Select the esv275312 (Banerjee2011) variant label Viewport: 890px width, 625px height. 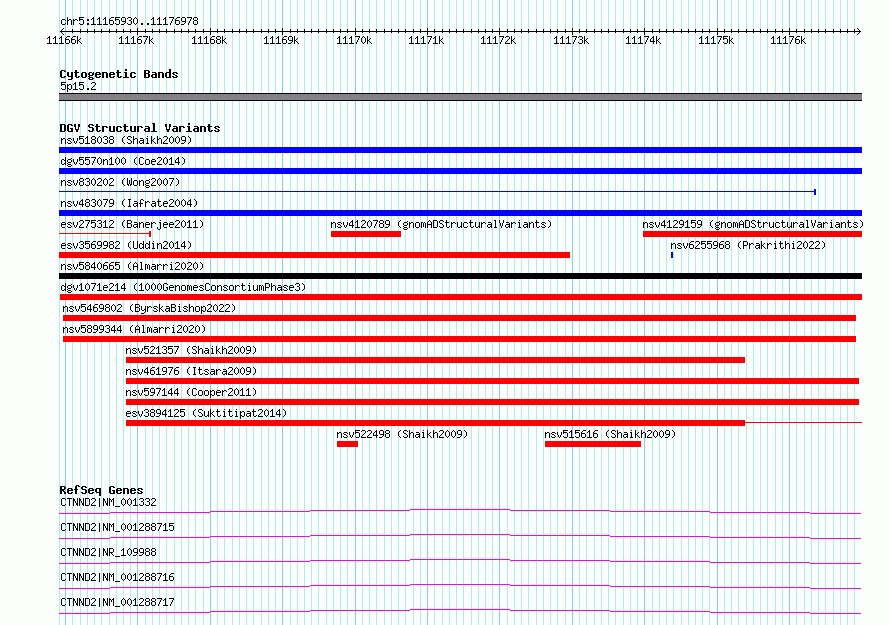coord(132,224)
